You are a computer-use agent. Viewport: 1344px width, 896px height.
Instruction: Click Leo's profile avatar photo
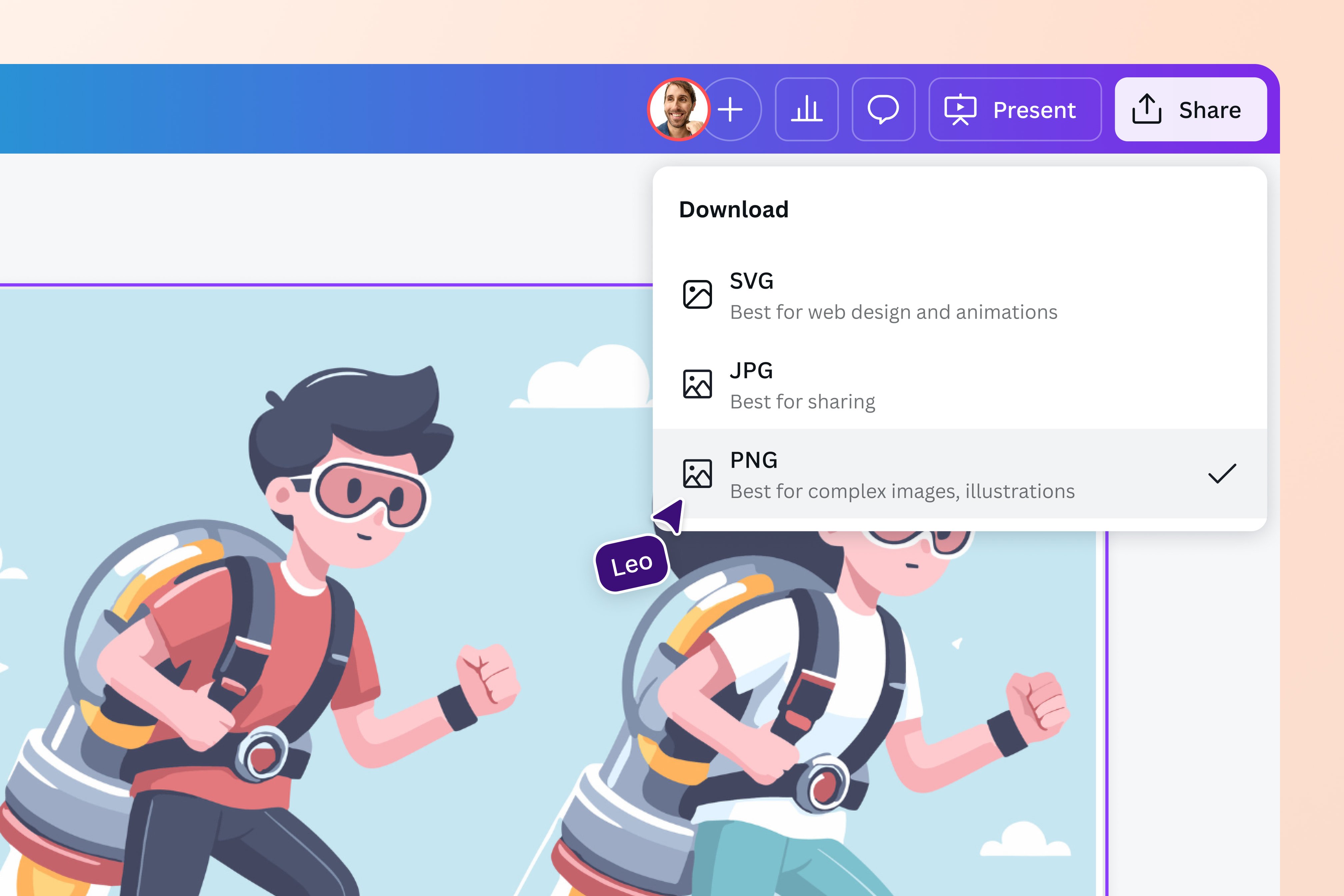coord(677,109)
